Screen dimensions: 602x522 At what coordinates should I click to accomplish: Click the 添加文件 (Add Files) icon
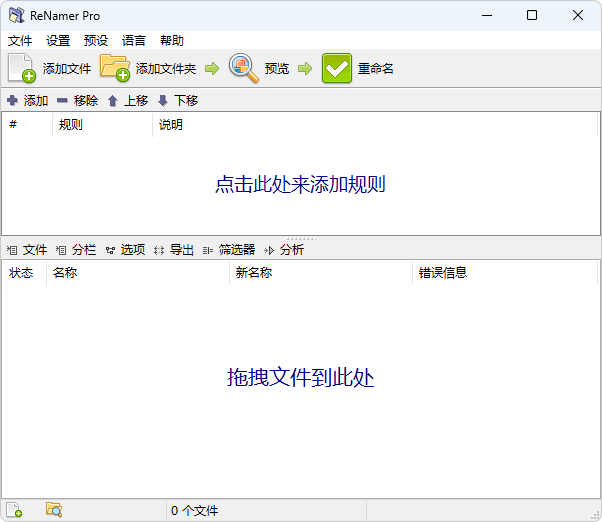pyautogui.click(x=22, y=68)
